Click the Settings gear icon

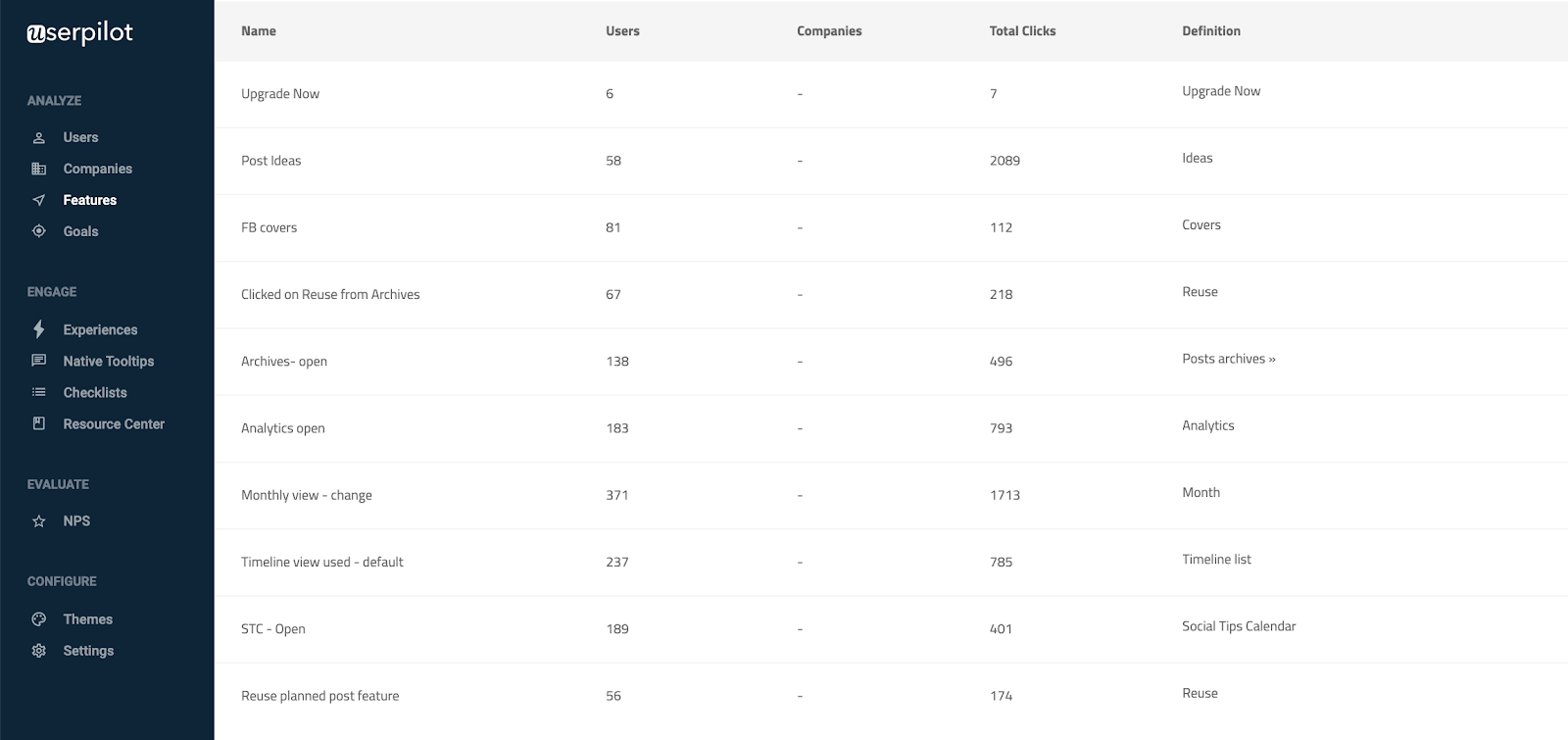tap(39, 651)
